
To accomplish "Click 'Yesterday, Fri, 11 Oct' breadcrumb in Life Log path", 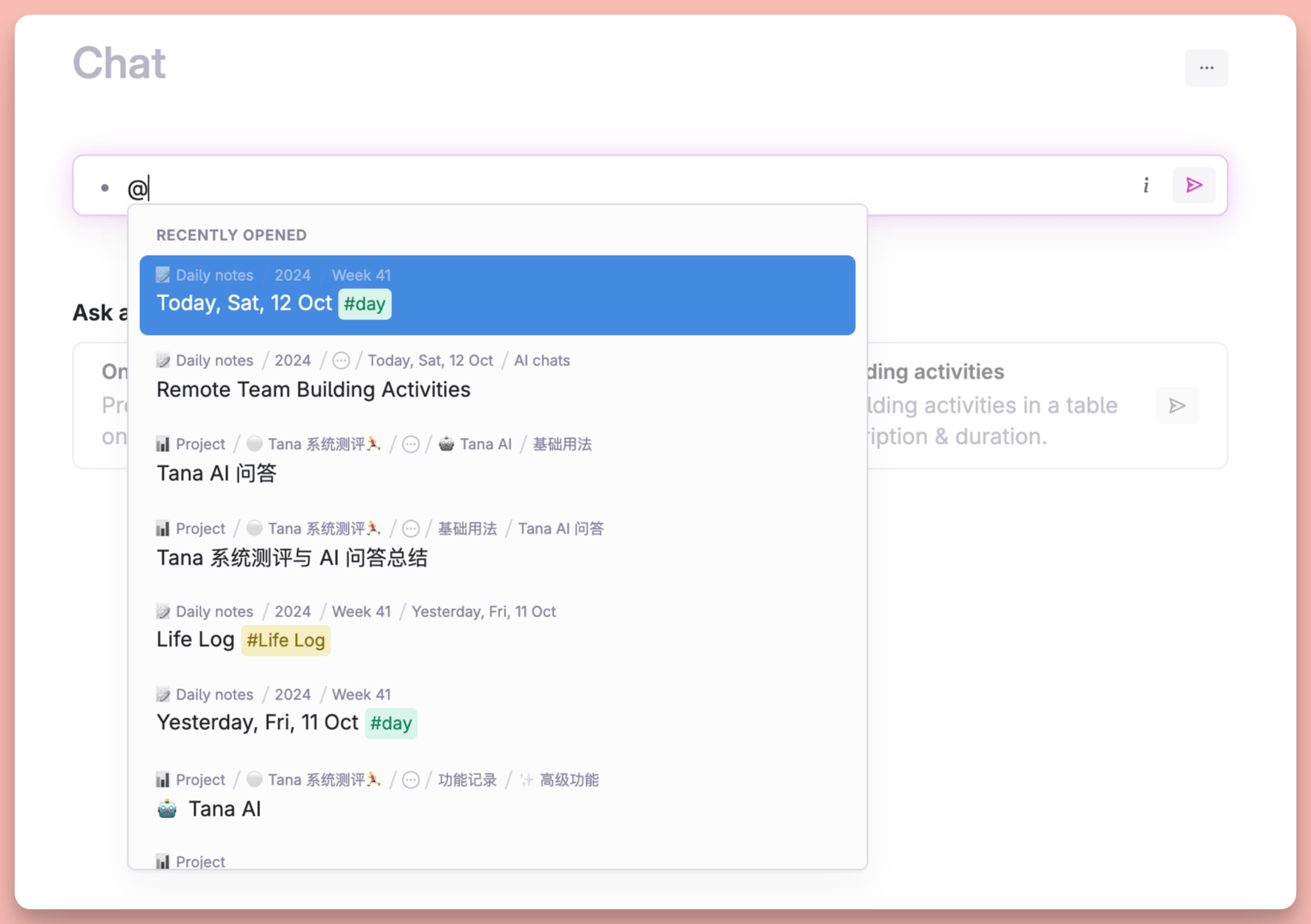I will [x=484, y=612].
